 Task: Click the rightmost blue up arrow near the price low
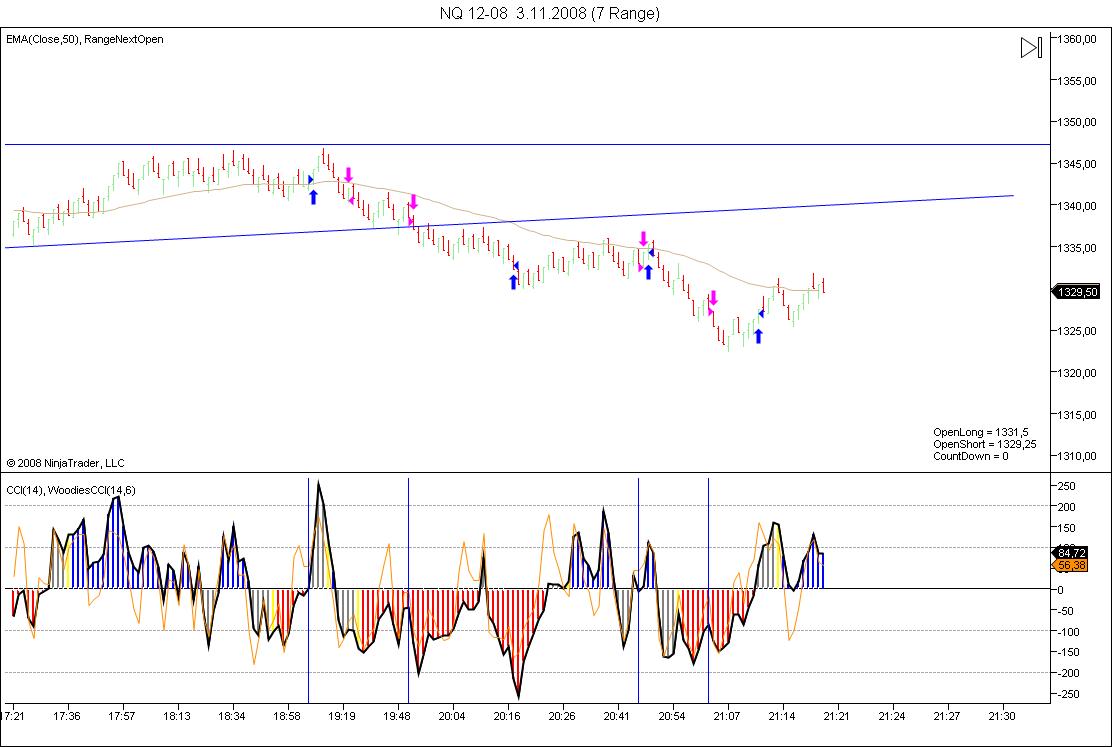tap(758, 335)
